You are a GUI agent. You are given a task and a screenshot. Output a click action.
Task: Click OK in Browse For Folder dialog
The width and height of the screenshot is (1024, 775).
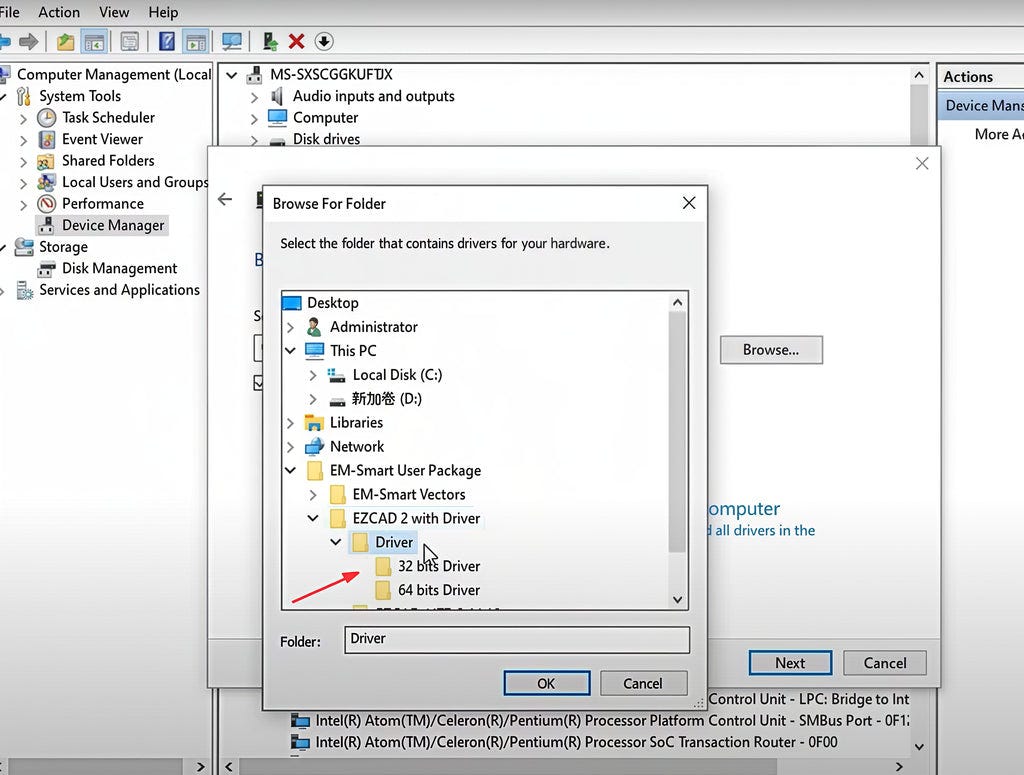(x=547, y=684)
